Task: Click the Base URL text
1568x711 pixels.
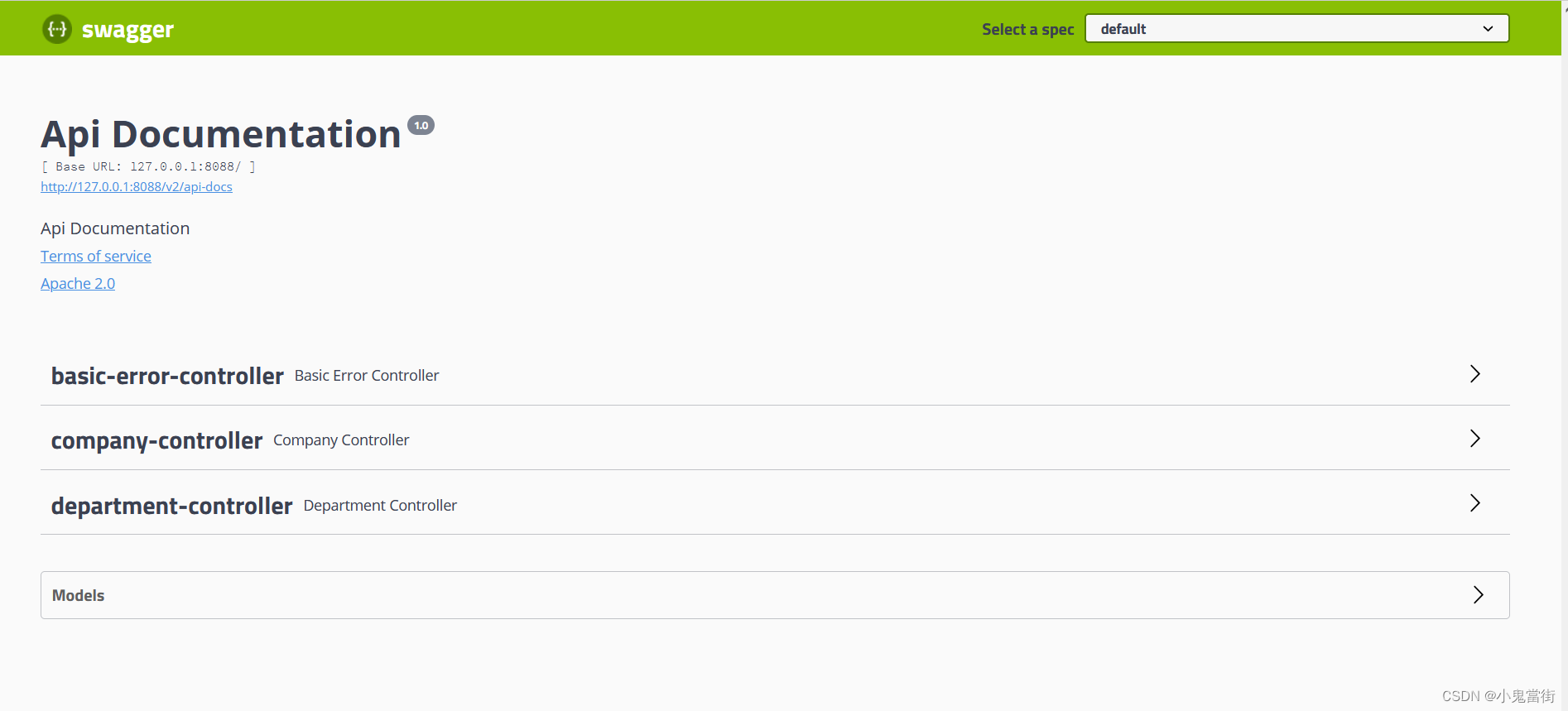Action: [148, 166]
